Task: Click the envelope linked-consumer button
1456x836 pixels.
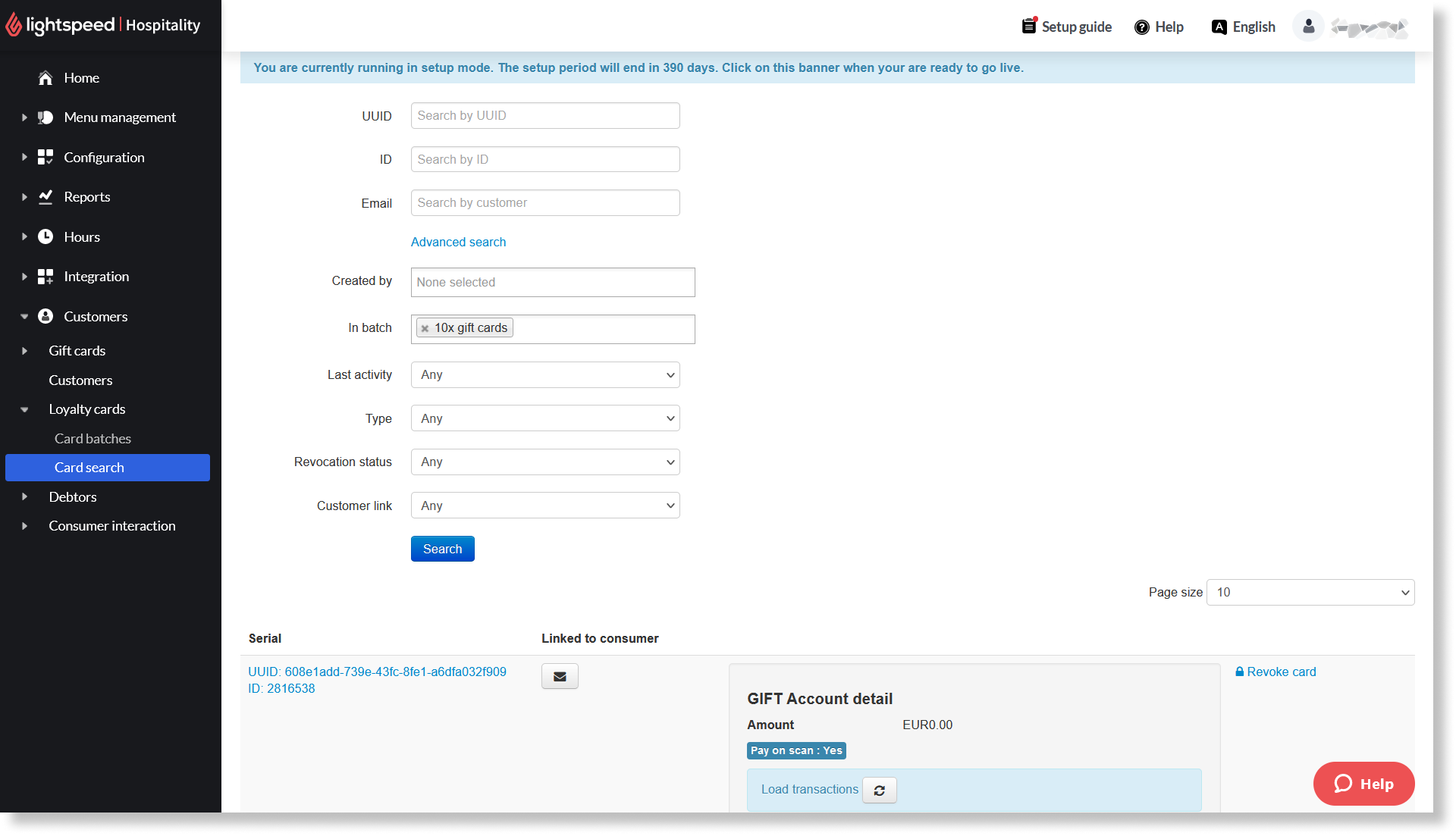Action: pyautogui.click(x=560, y=676)
